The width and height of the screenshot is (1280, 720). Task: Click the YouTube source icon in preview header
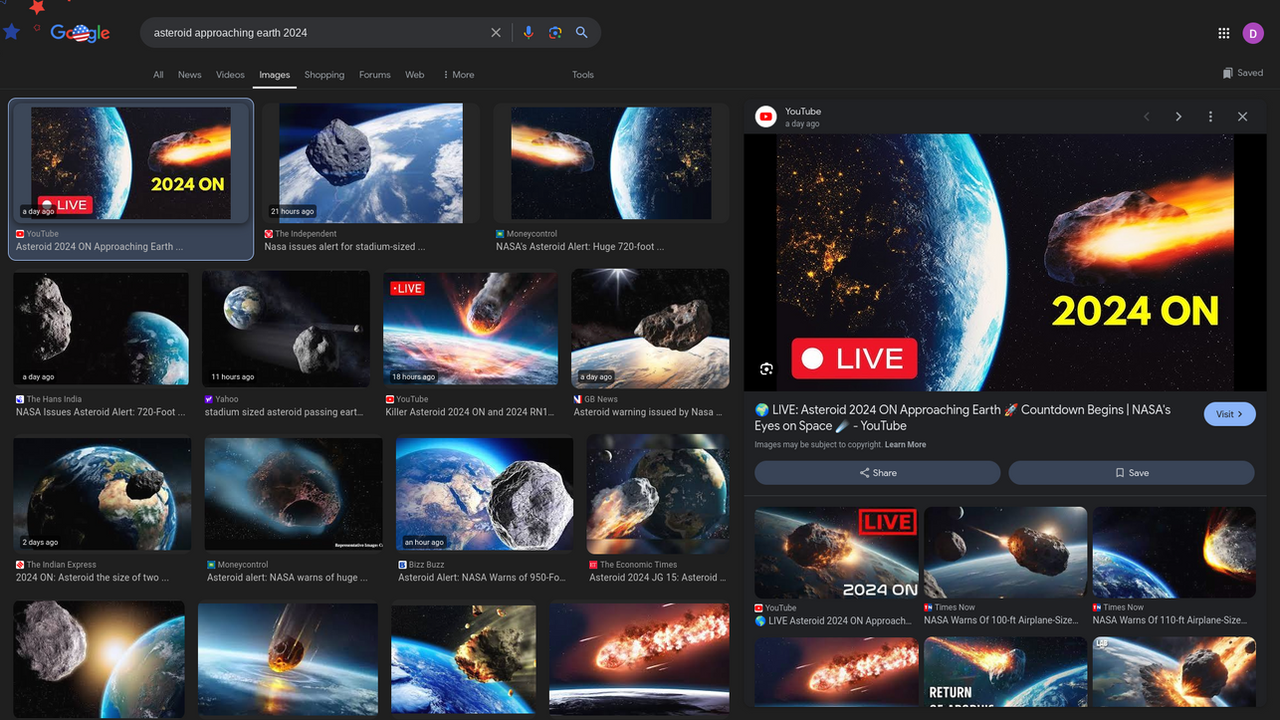click(x=766, y=117)
